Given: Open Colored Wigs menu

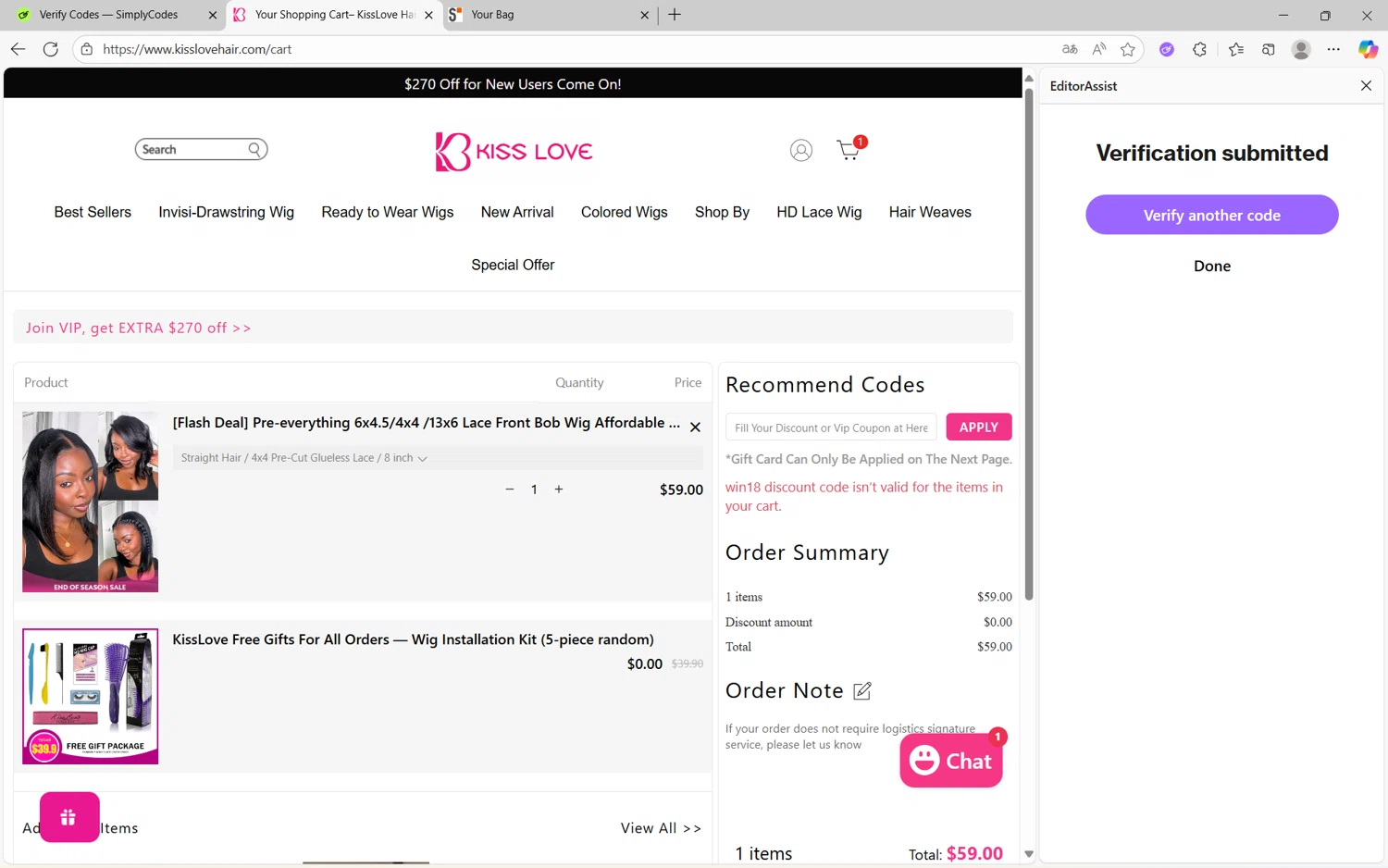Looking at the screenshot, I should click(x=625, y=212).
